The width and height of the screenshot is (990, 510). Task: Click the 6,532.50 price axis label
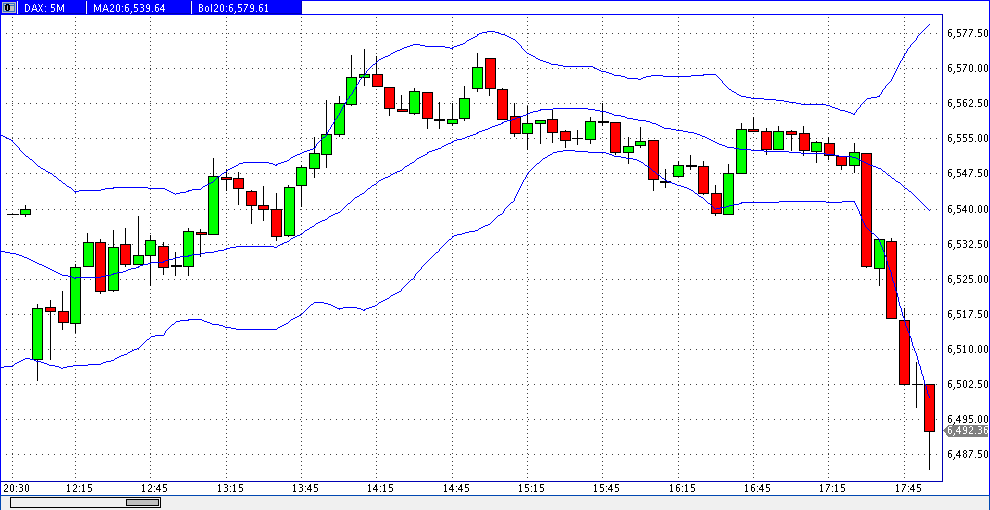[967, 244]
